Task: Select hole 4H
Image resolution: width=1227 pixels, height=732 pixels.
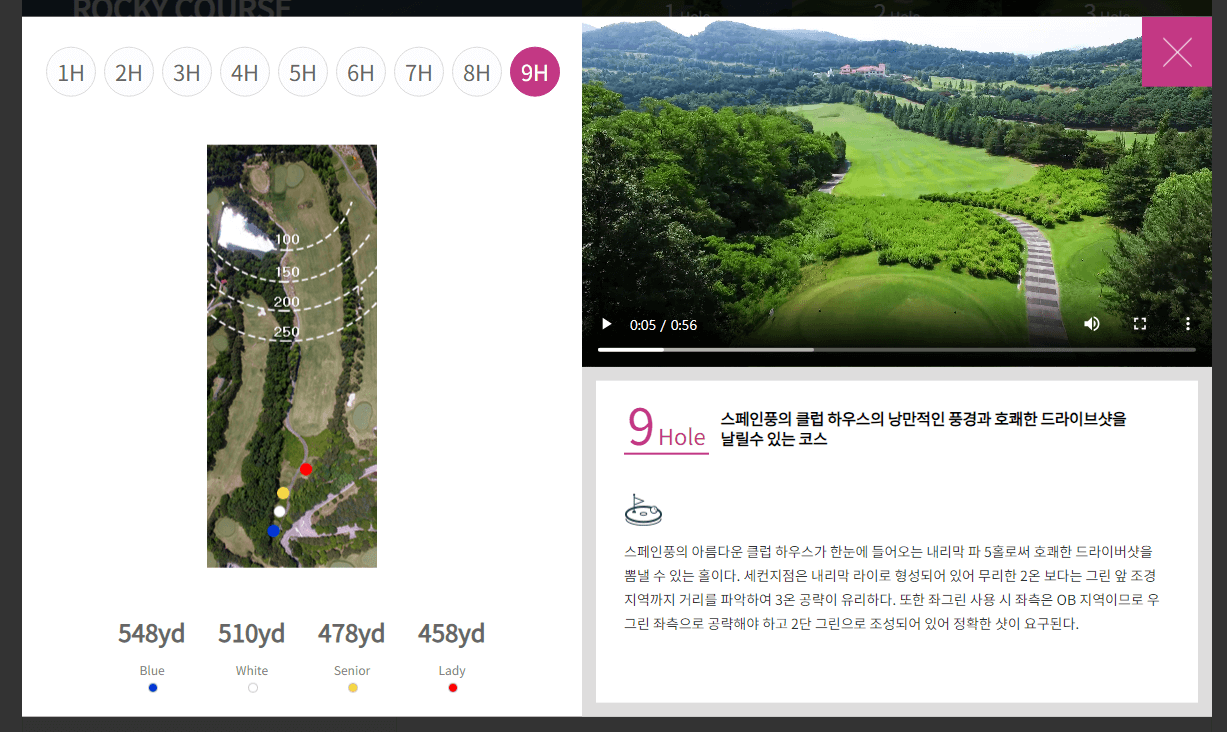Action: (x=245, y=71)
